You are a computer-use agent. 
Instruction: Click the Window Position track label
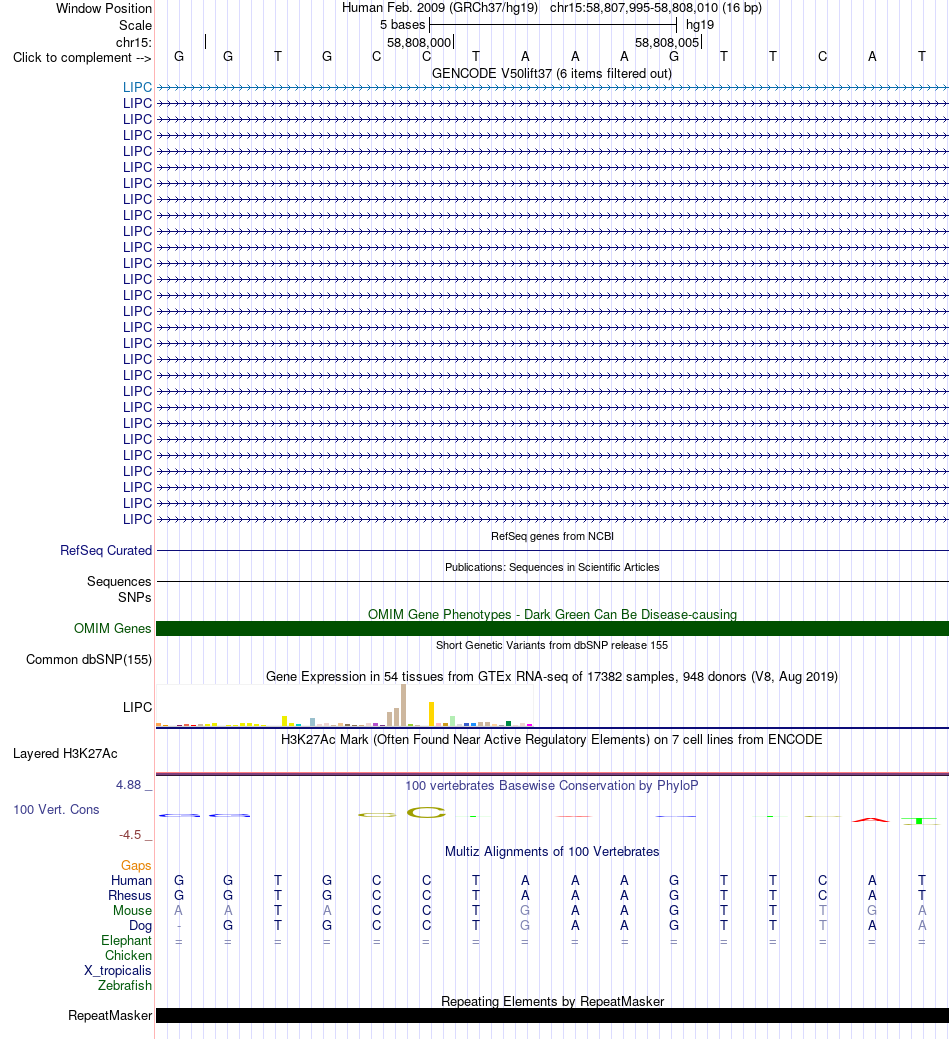point(103,9)
